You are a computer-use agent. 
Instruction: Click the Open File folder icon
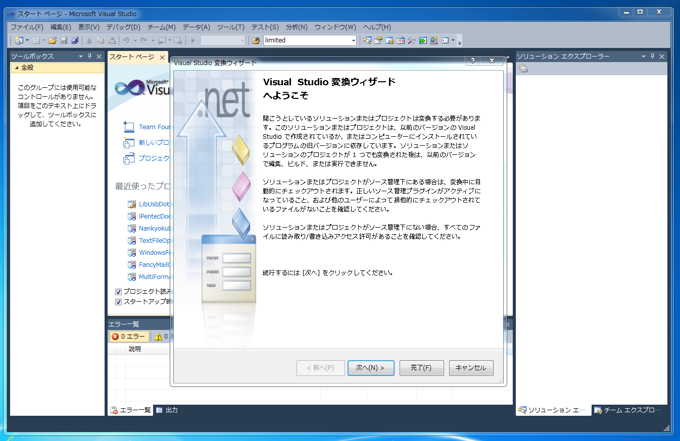[52, 40]
